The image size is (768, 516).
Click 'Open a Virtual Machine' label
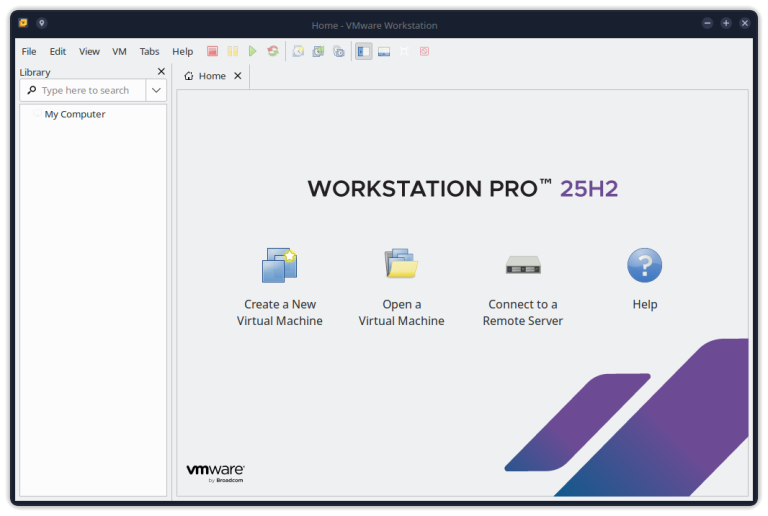[x=401, y=312]
